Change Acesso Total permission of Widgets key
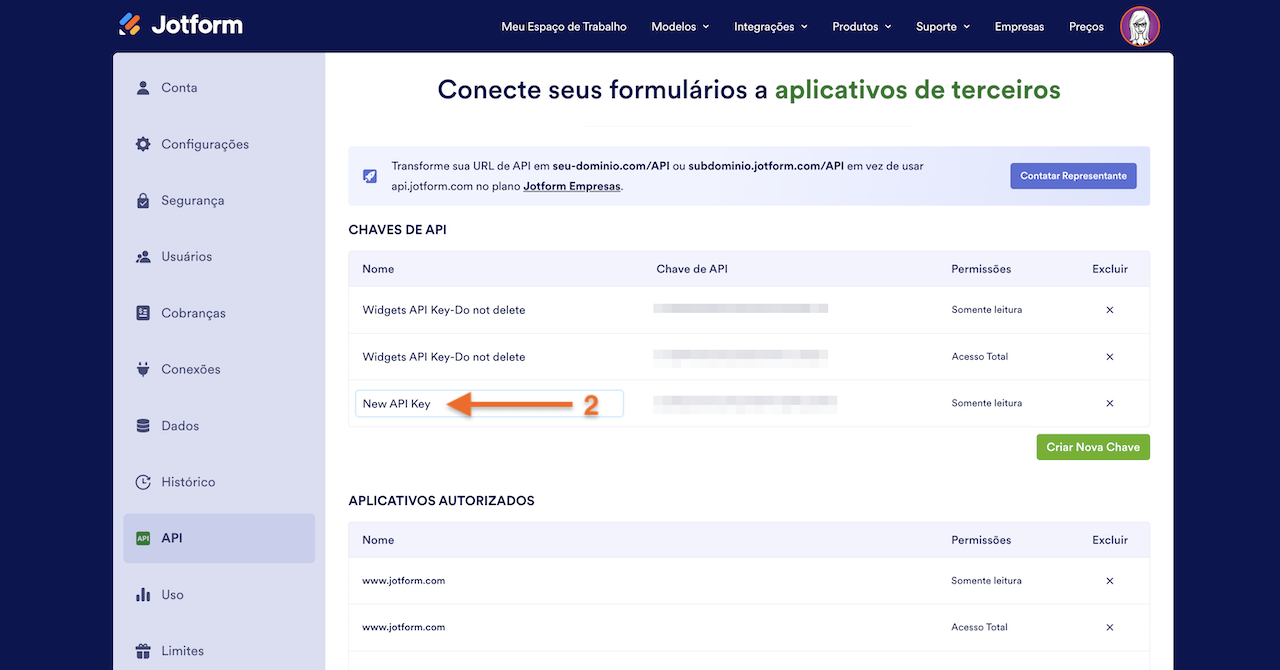 979,357
